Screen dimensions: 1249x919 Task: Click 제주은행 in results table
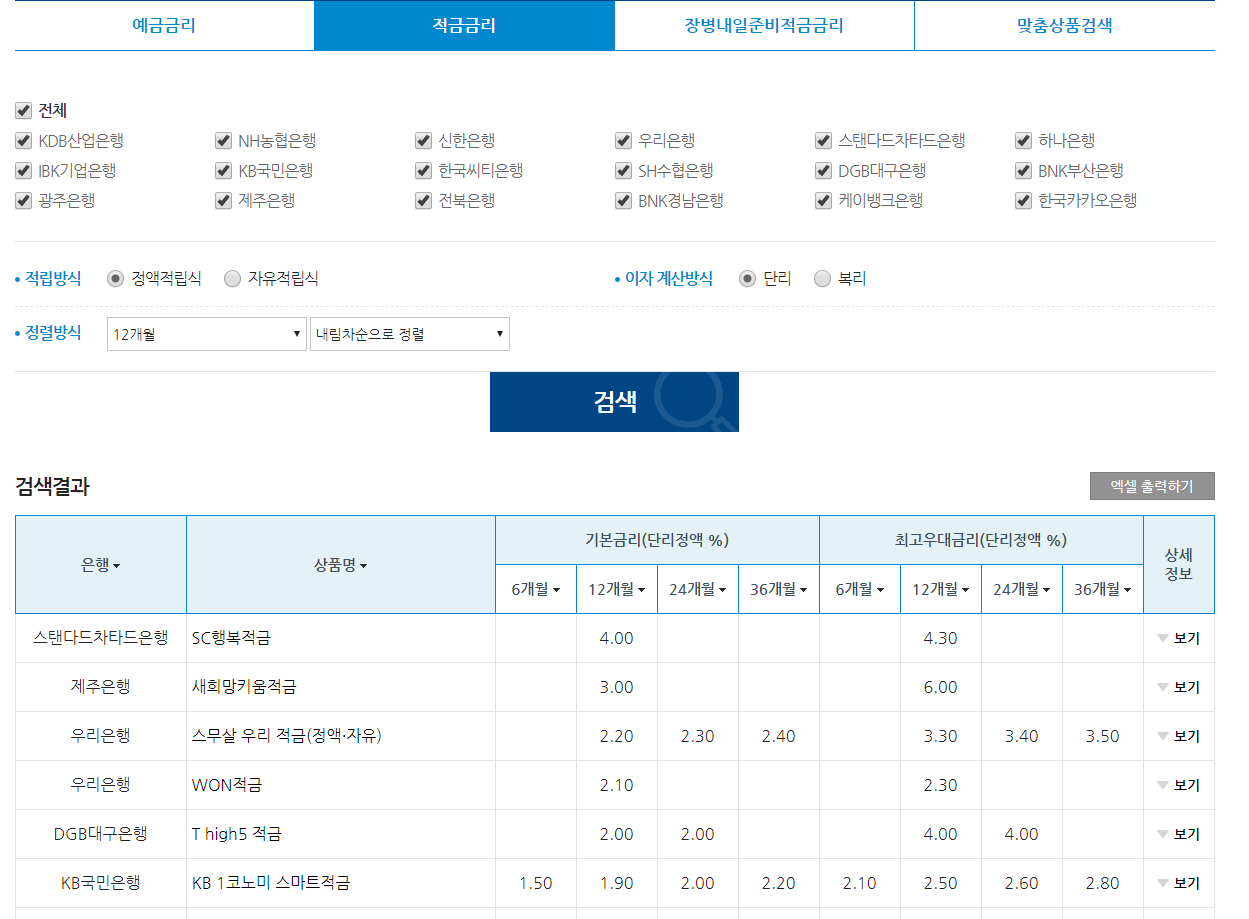point(101,686)
